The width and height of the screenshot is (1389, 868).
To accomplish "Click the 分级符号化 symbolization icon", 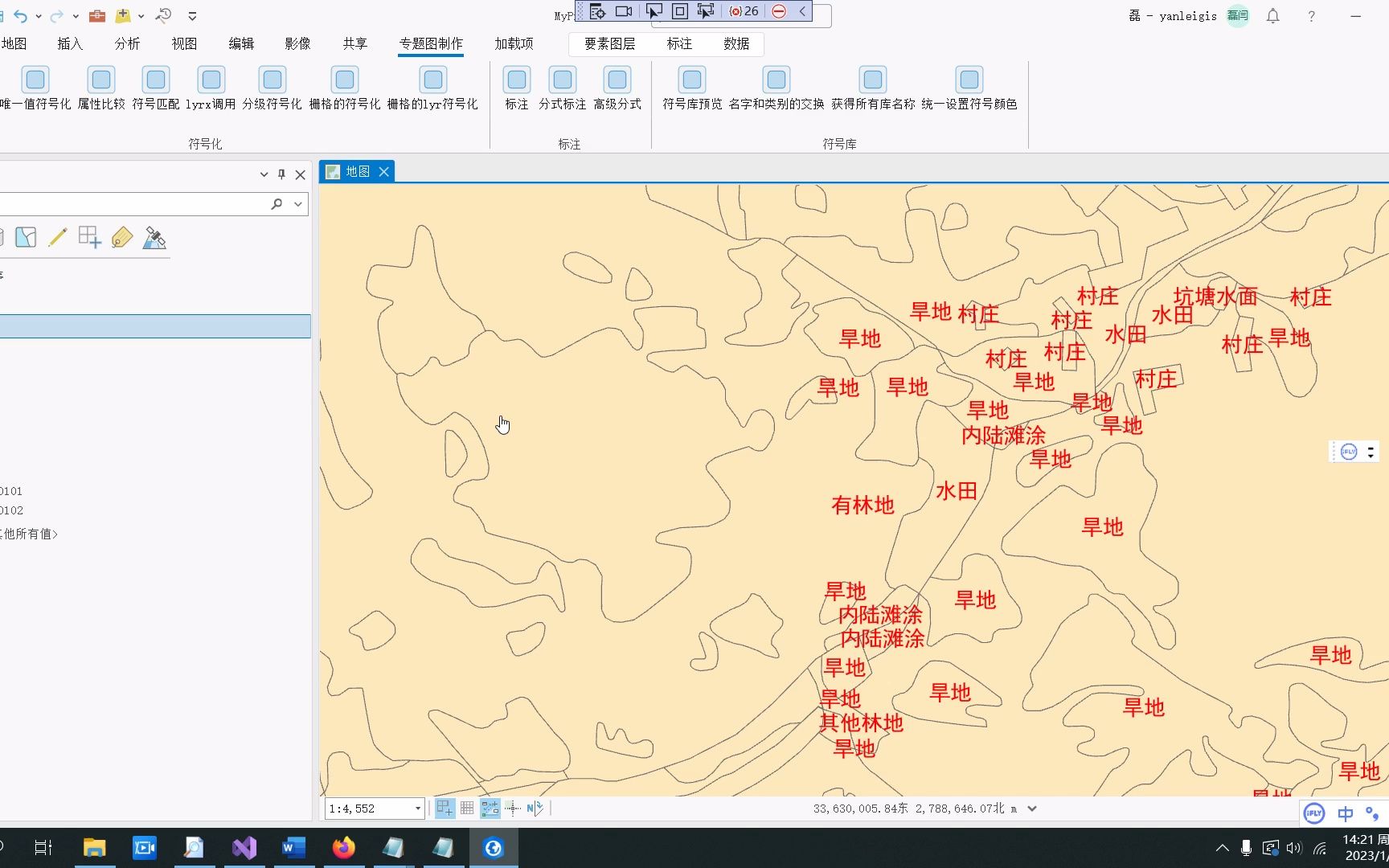I will [x=272, y=79].
